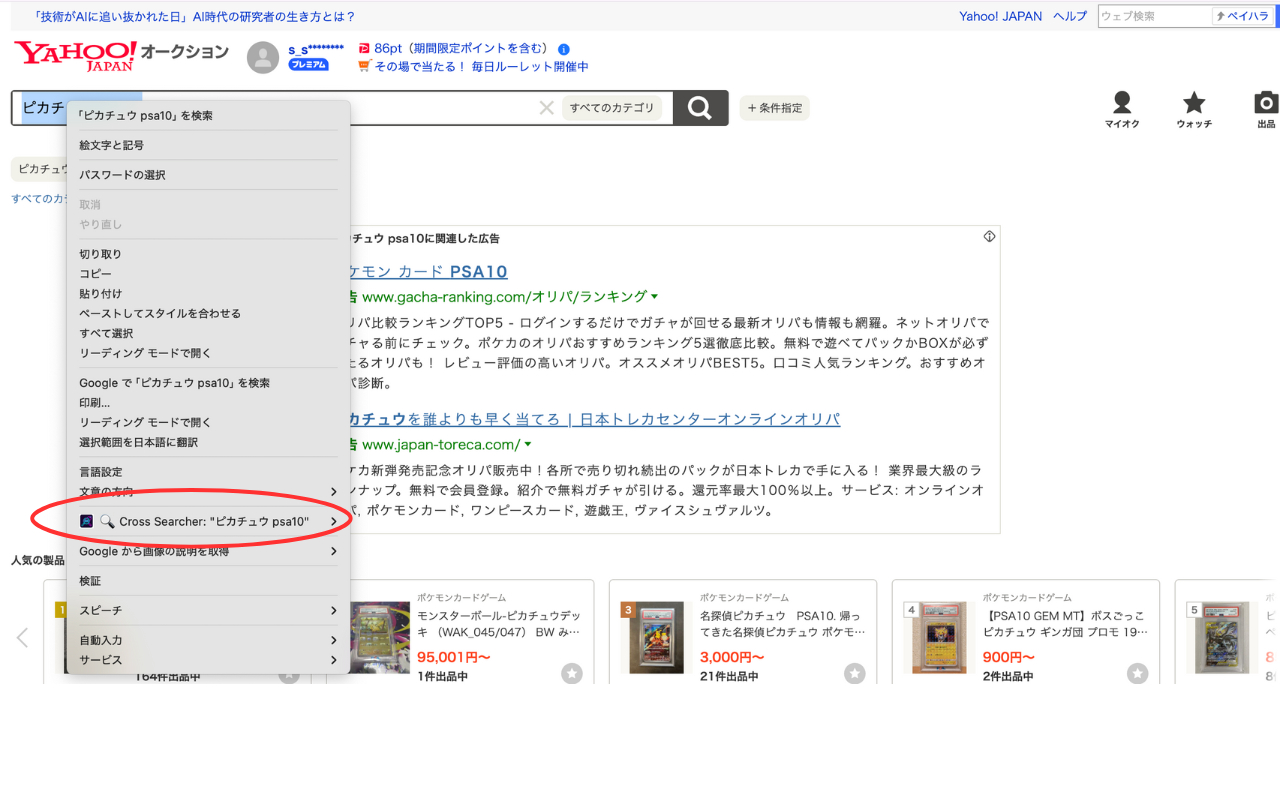The width and height of the screenshot is (1280, 800).
Task: Open thumbnail of モンスターボール-ピカチュウデッキ card
Action: click(379, 637)
